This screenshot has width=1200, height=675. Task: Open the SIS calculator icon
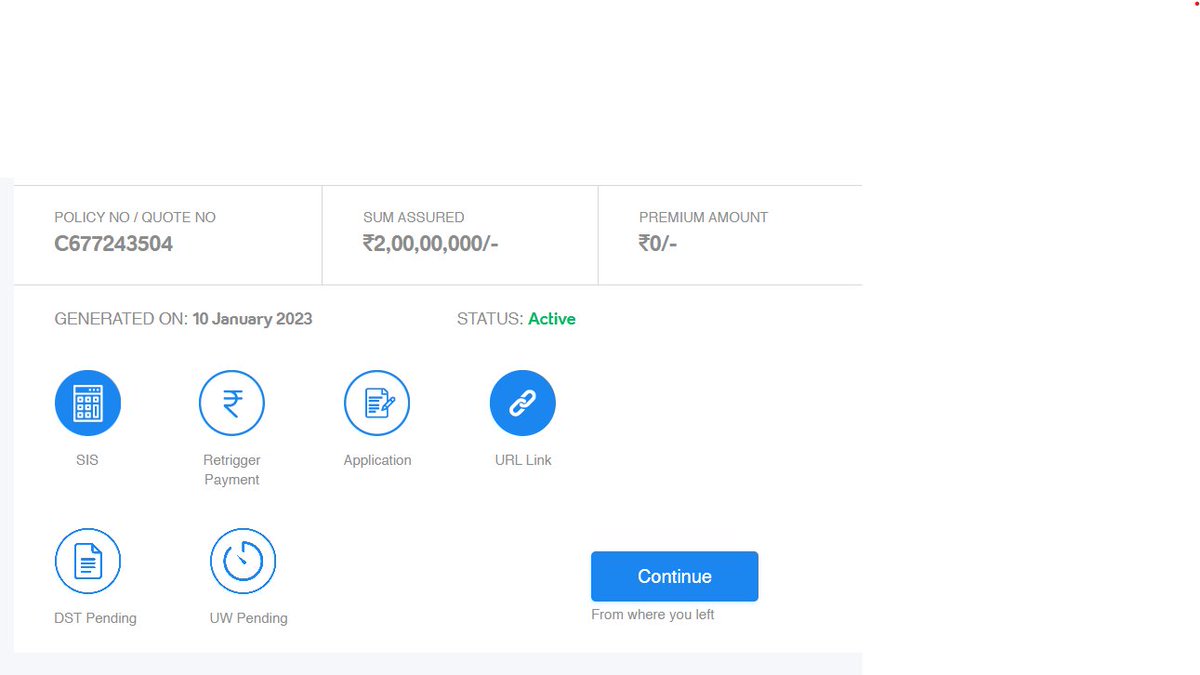[88, 403]
